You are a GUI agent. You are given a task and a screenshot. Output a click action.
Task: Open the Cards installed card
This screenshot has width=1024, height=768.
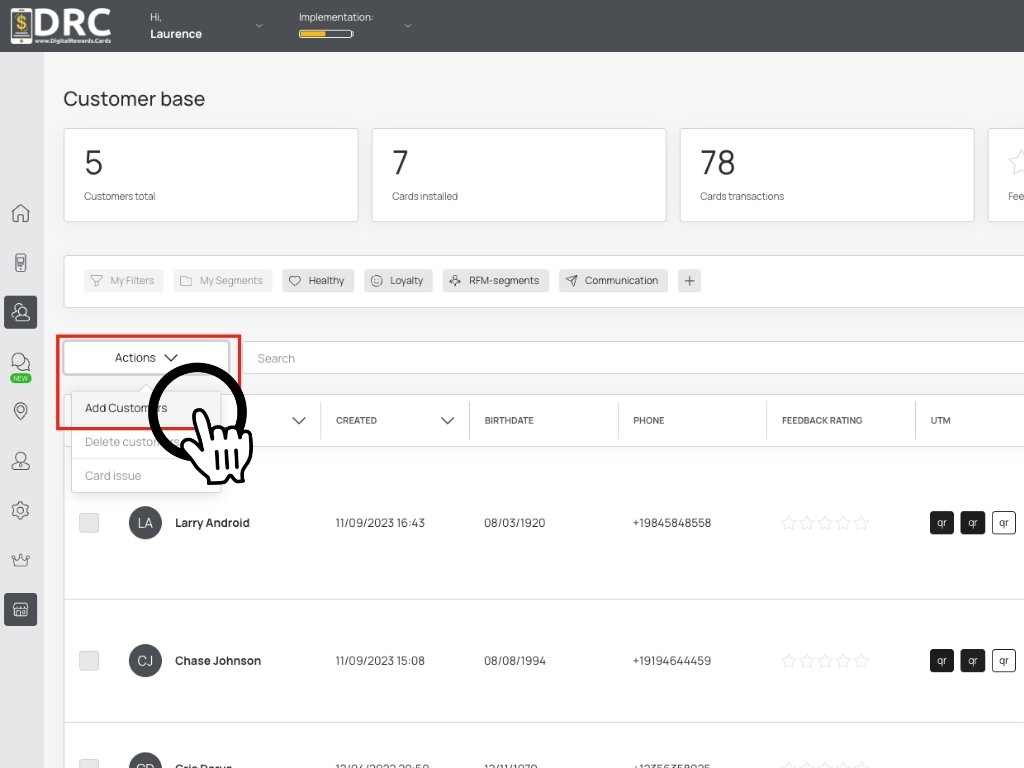(x=519, y=175)
